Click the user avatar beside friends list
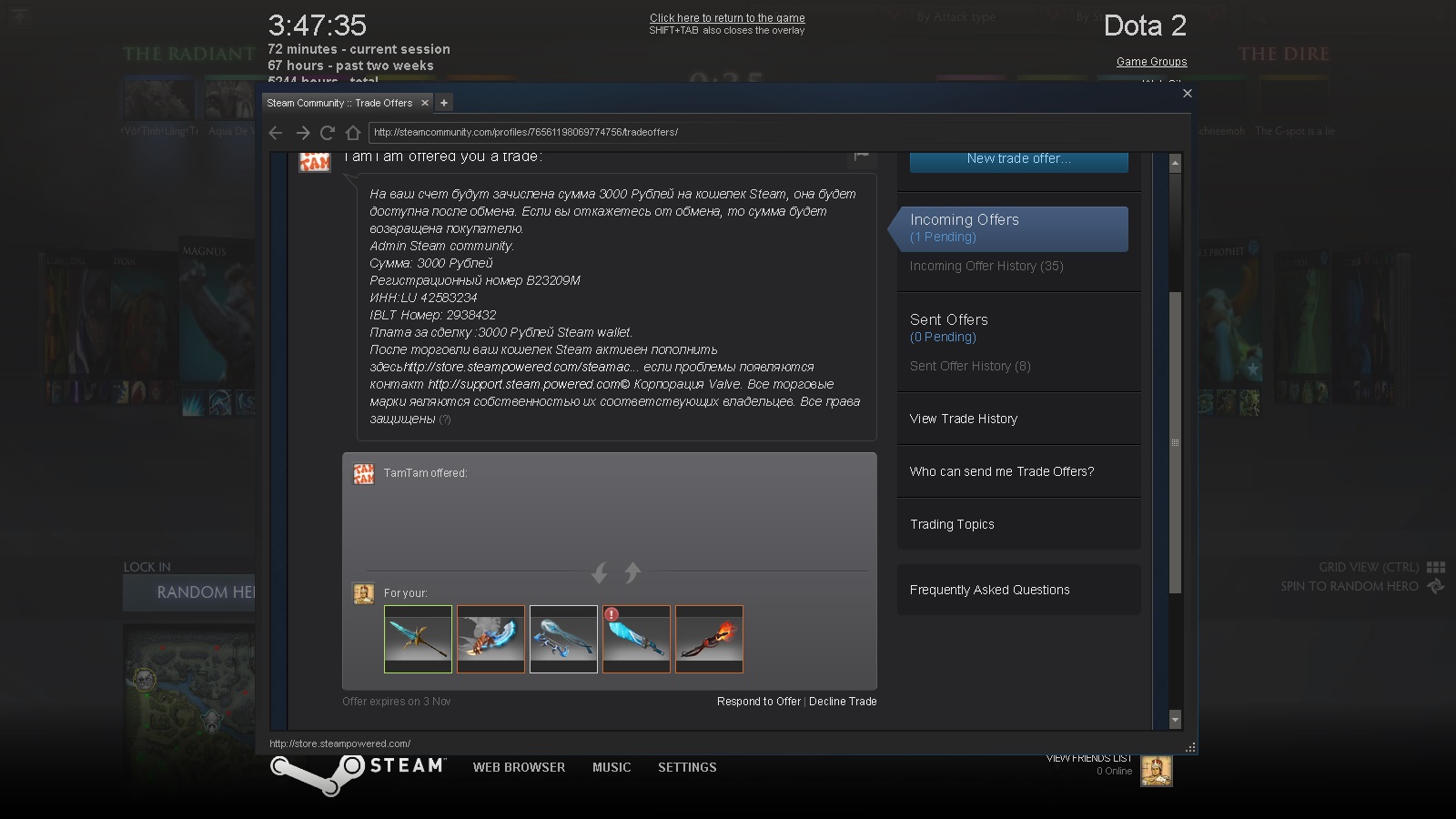Viewport: 1456px width, 819px height. [x=1156, y=771]
